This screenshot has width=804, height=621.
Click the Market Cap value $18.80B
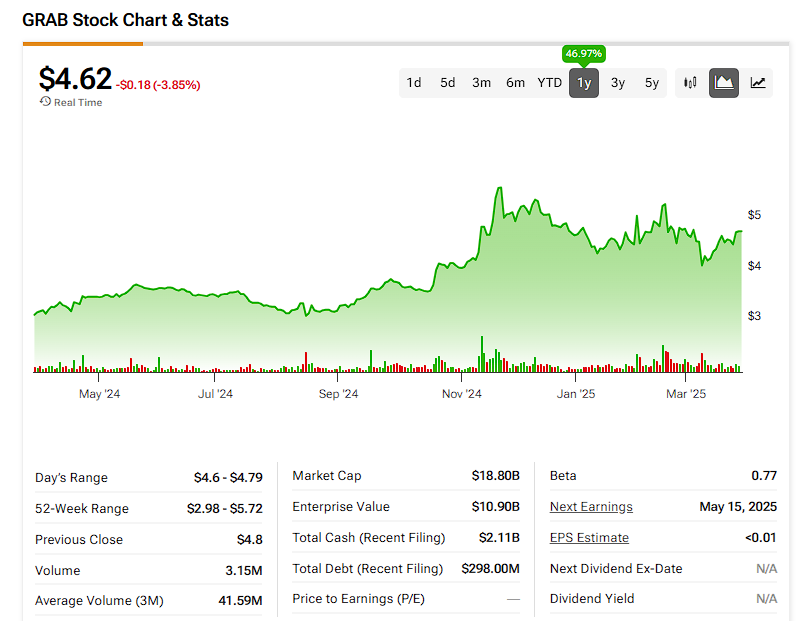pyautogui.click(x=496, y=476)
